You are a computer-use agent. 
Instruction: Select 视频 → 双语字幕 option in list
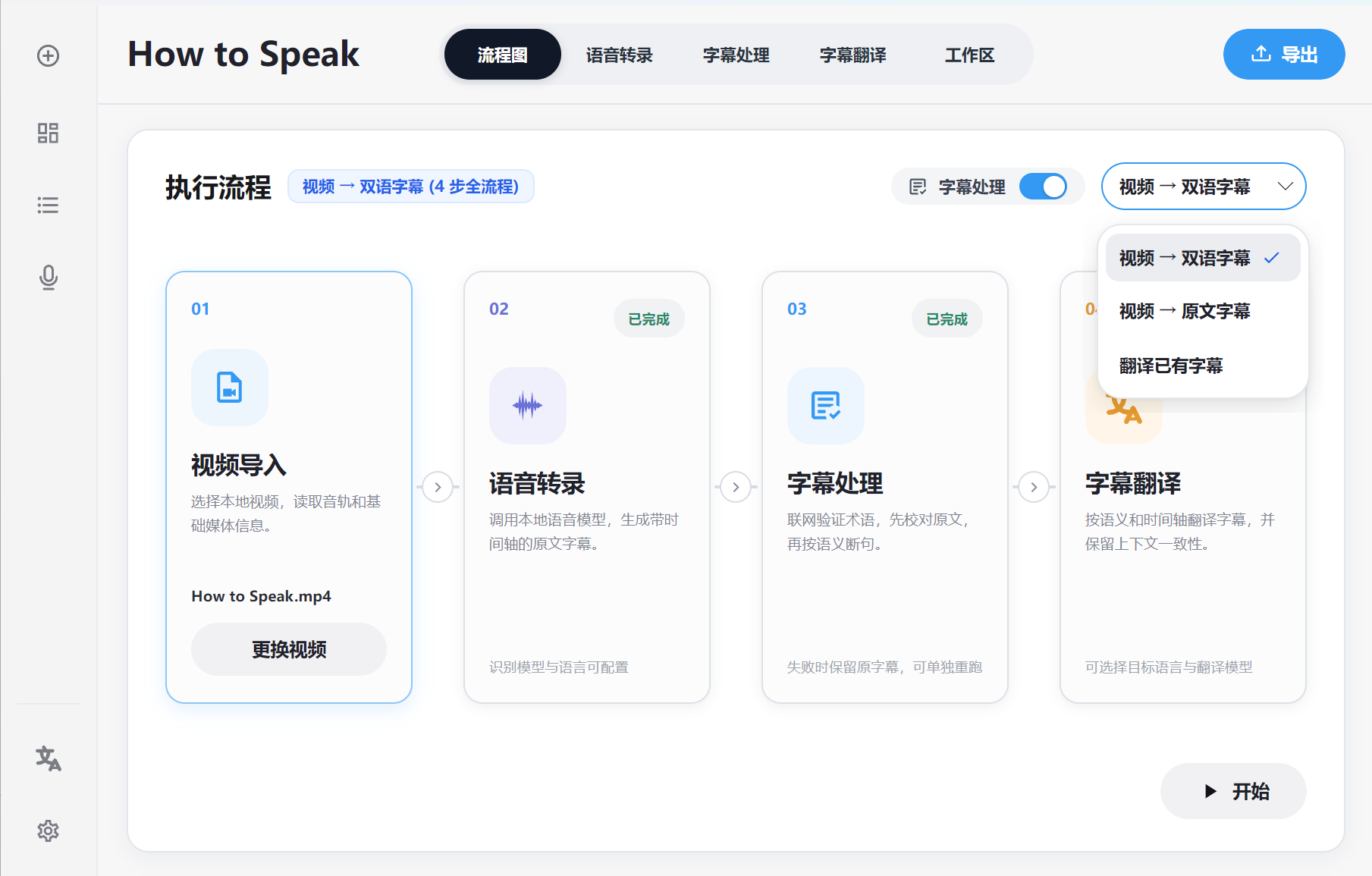tap(1203, 258)
